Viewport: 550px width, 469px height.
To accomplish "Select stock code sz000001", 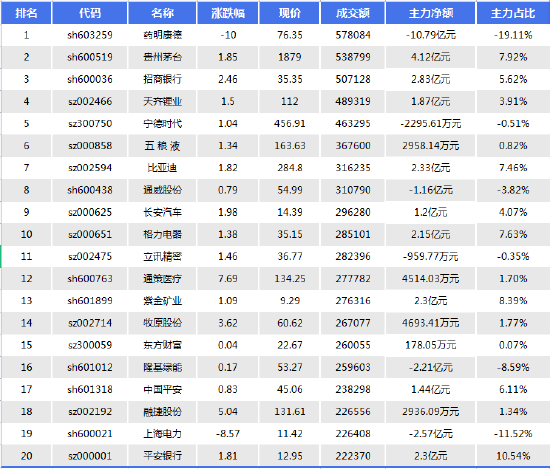I will 90,456.
